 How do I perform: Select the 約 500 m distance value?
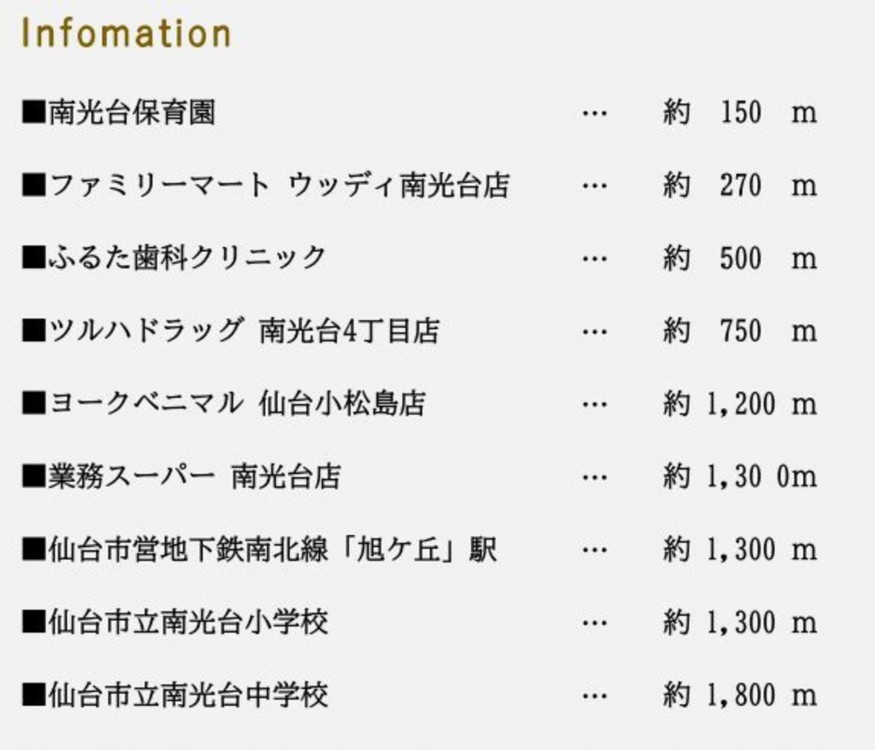[x=739, y=258]
